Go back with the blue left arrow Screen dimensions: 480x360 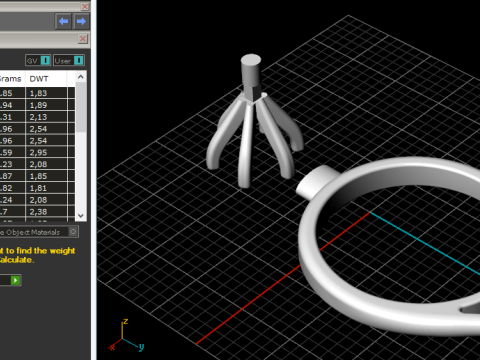pyautogui.click(x=63, y=22)
